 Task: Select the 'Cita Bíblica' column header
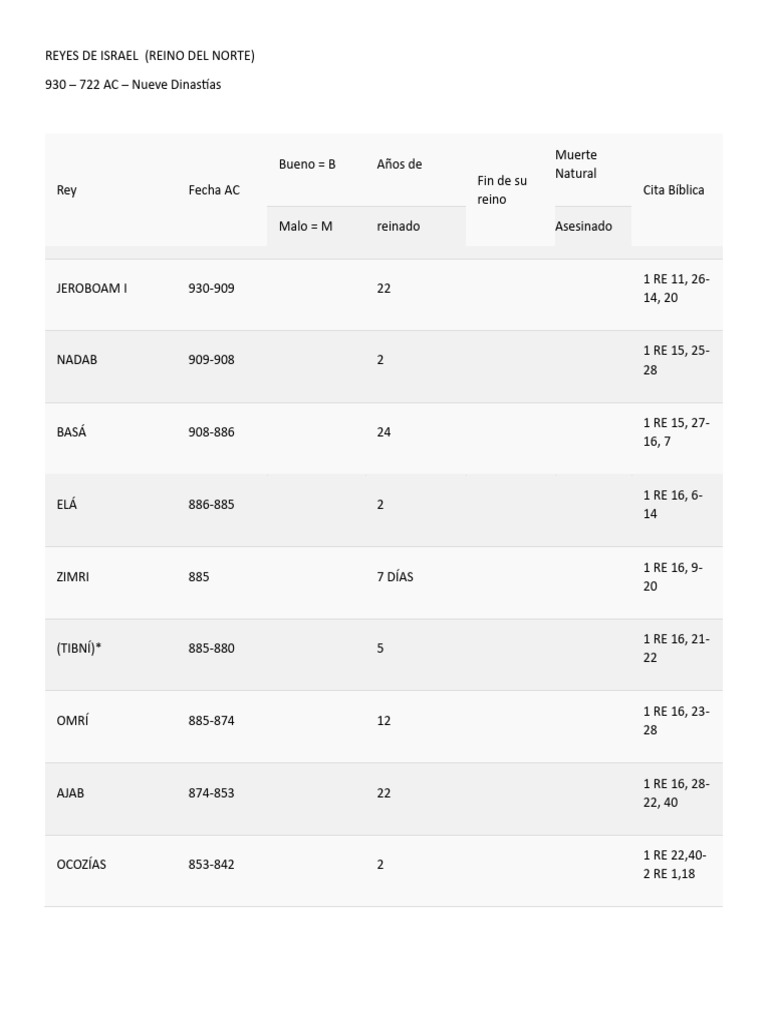point(674,190)
